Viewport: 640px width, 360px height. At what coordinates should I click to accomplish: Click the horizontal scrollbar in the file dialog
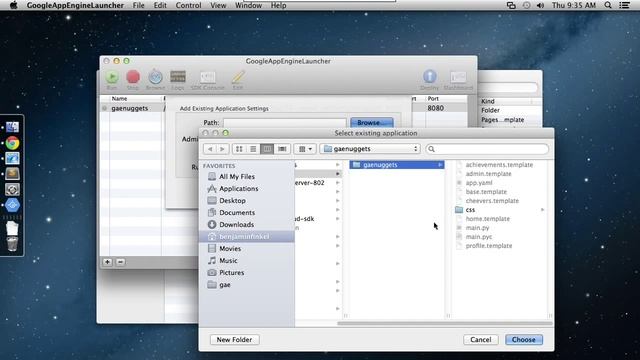click(x=444, y=323)
